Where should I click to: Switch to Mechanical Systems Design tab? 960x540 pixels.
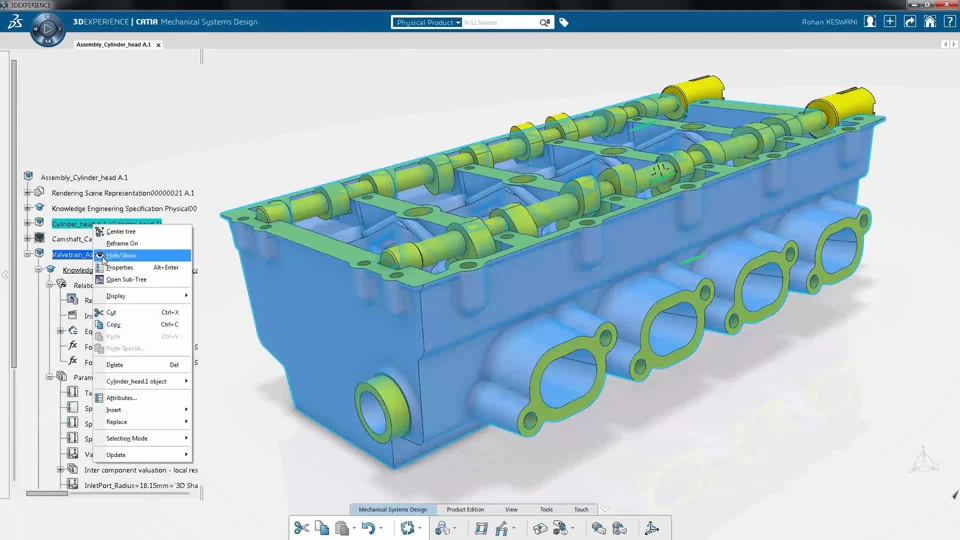coord(392,509)
